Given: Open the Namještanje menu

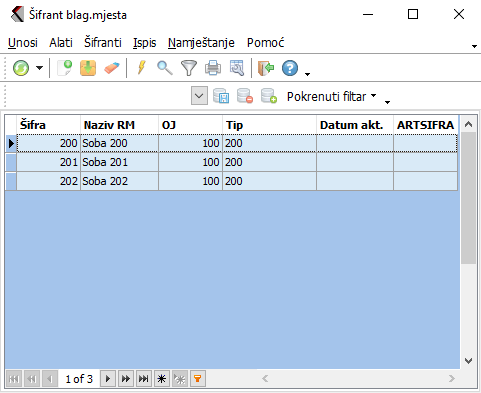Looking at the screenshot, I should coord(201,43).
